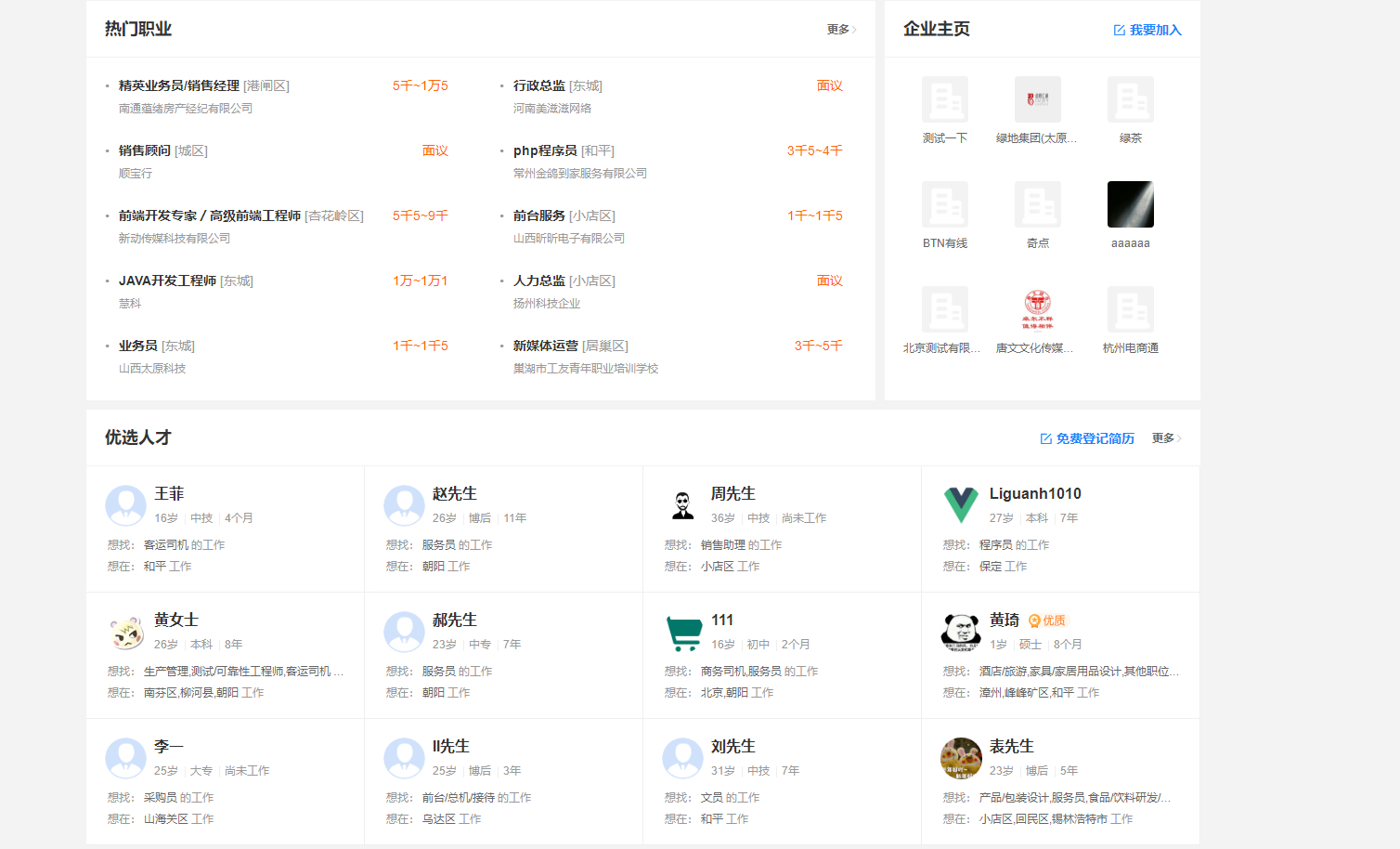The image size is (1400, 849).
Task: Click company name 山西昕昕电子有限公司
Action: coord(569,239)
